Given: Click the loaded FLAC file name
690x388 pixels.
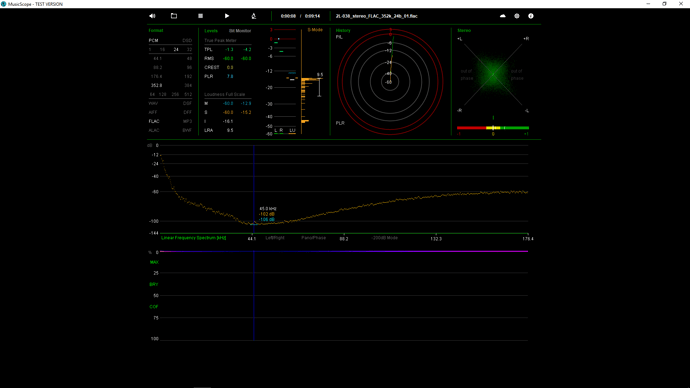Looking at the screenshot, I should point(377,16).
